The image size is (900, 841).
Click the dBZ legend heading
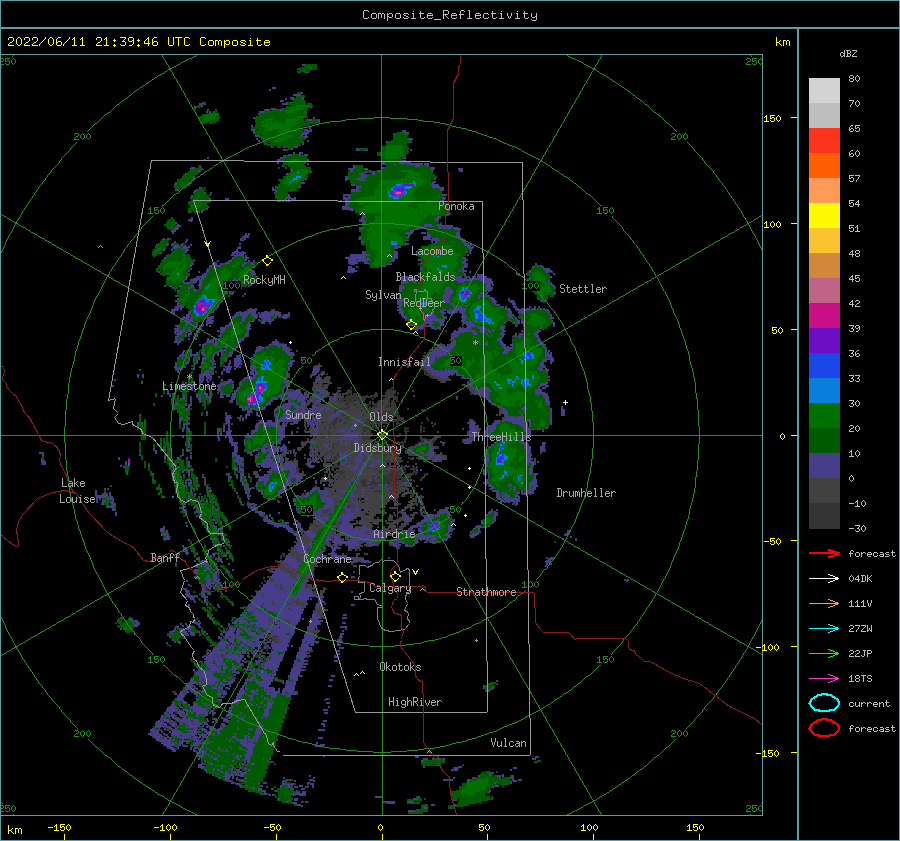coord(848,53)
